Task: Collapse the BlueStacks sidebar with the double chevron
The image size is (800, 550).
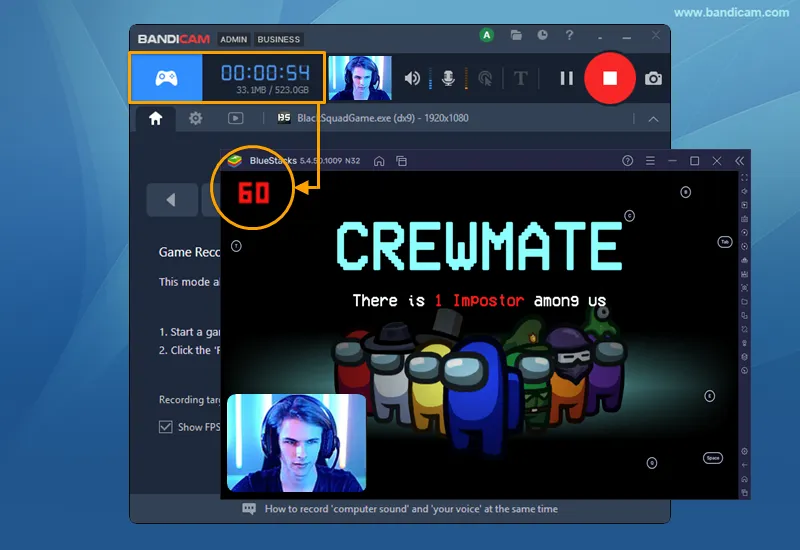Action: [x=739, y=161]
